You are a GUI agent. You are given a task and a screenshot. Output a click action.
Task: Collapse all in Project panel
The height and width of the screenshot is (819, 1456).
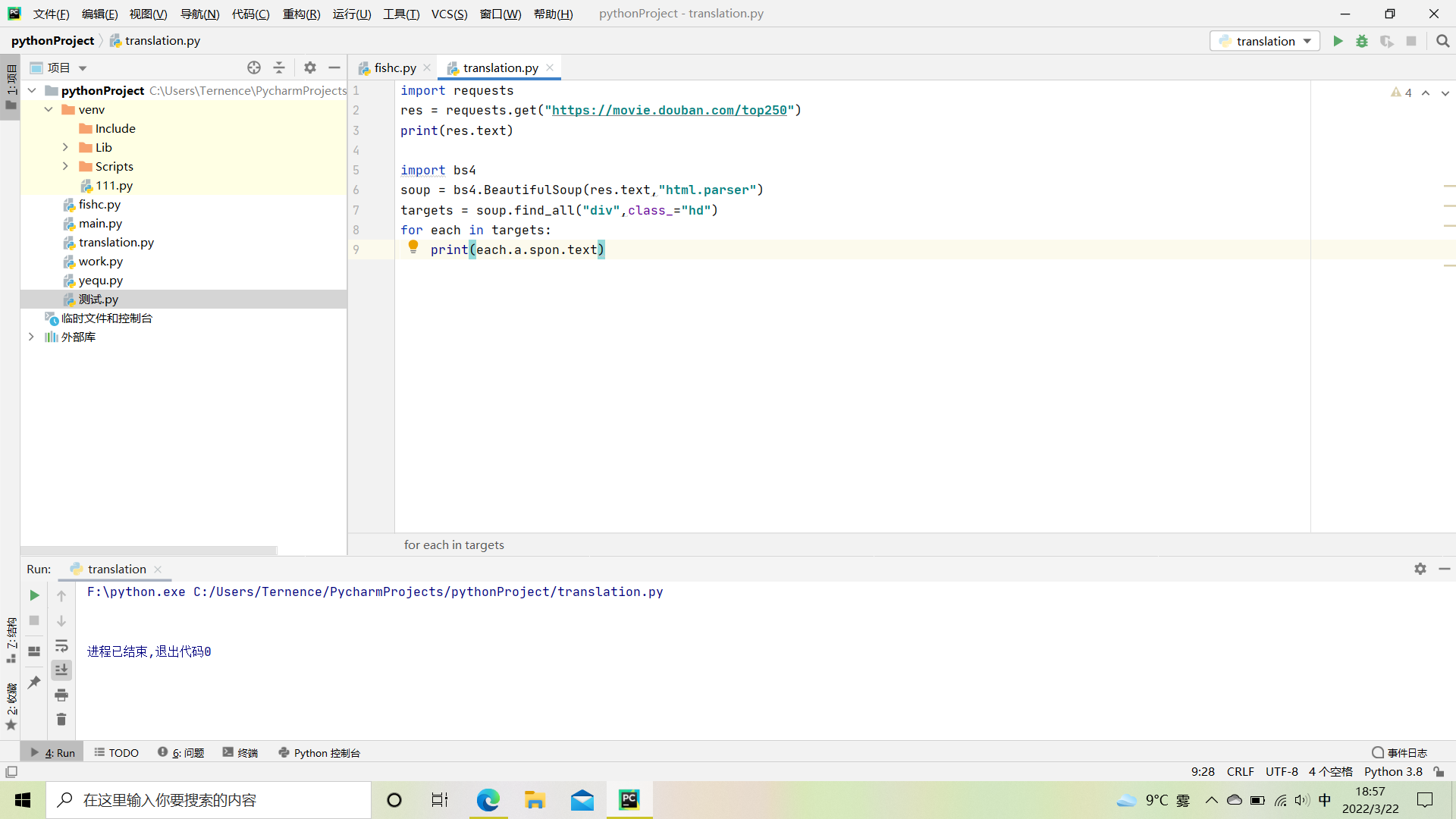(x=279, y=67)
